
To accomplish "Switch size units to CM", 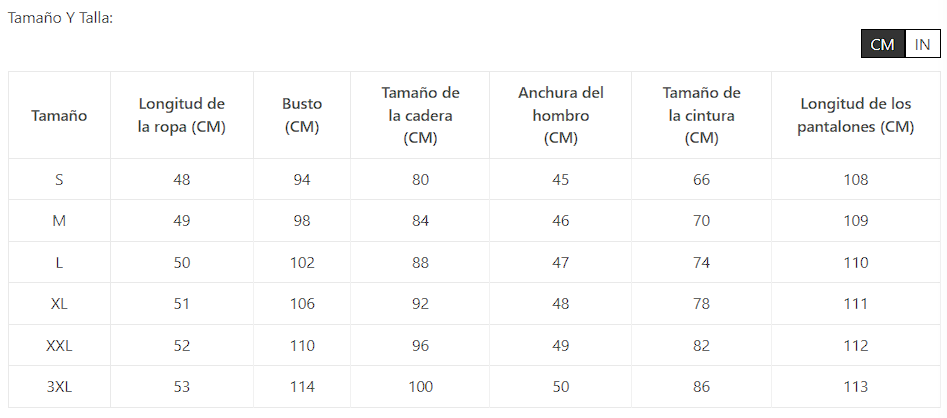I will (x=882, y=44).
